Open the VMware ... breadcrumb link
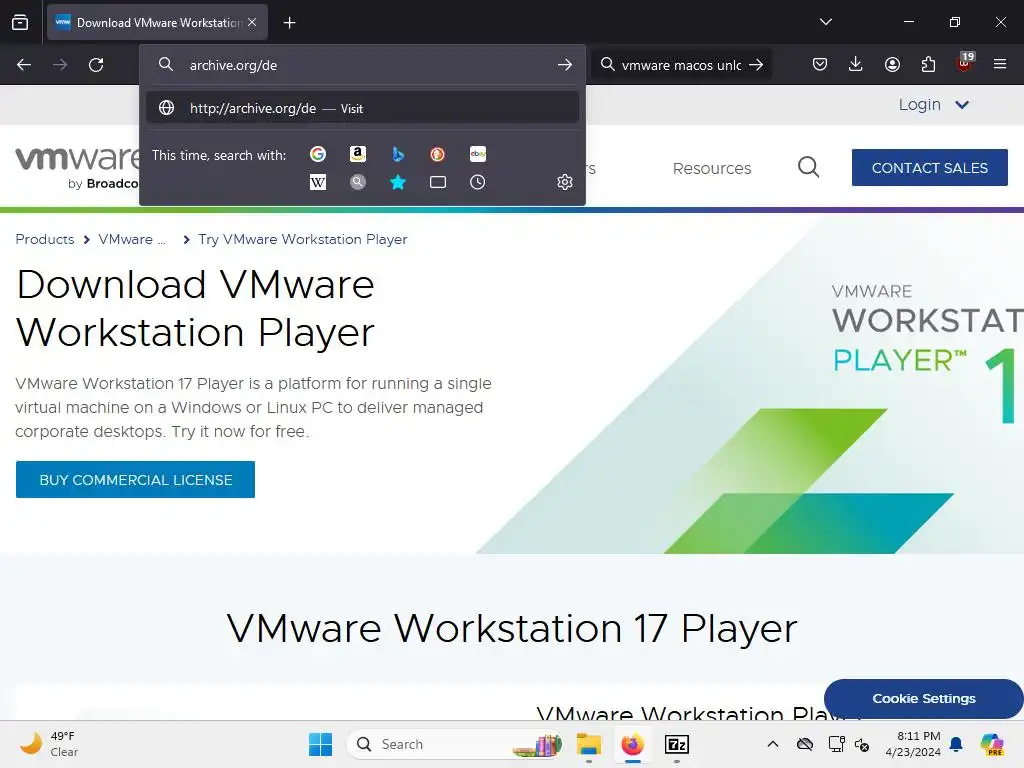 [x=132, y=239]
